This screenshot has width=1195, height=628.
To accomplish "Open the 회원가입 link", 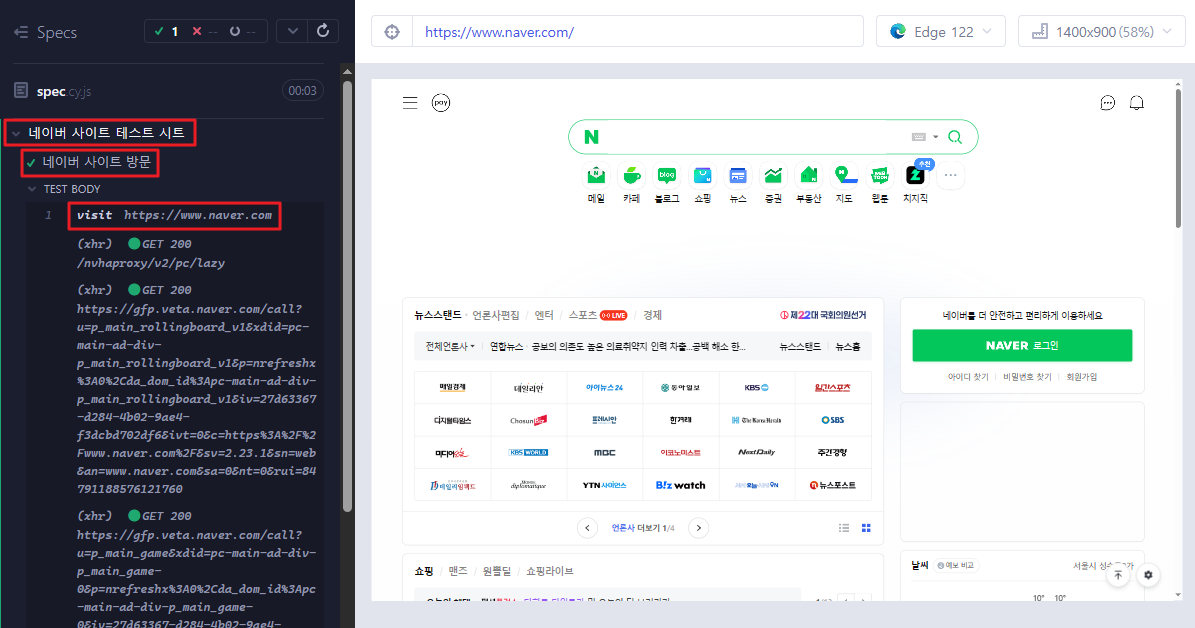I will click(1081, 377).
